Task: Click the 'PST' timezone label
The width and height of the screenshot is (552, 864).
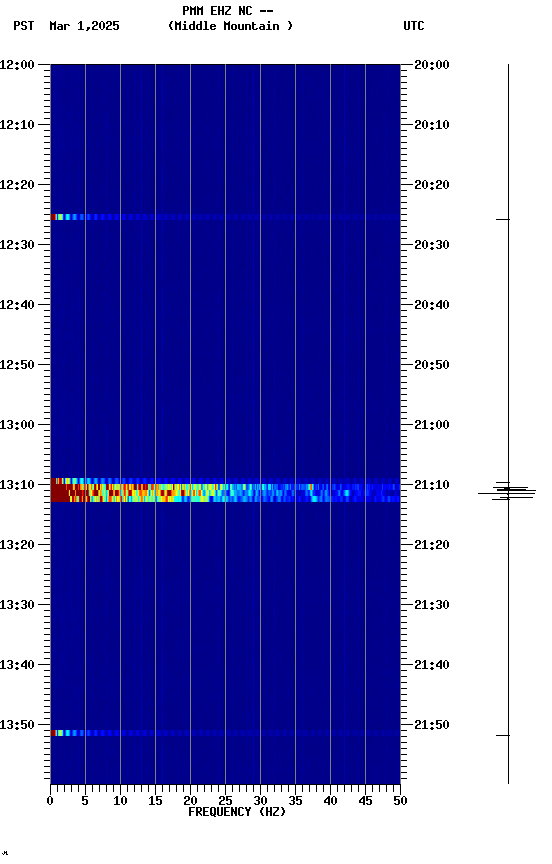Action: [24, 26]
